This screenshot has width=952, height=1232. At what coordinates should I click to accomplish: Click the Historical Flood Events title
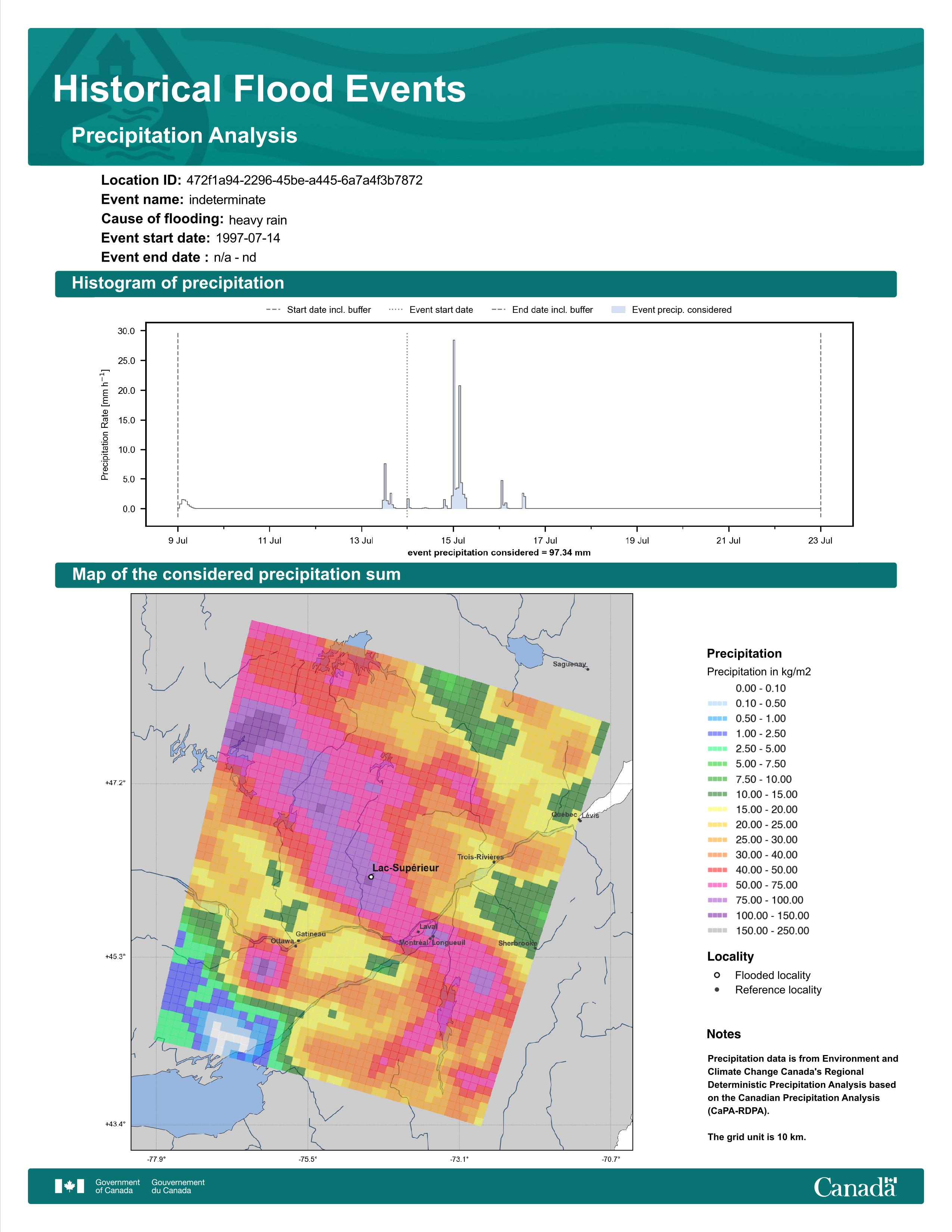(x=259, y=89)
